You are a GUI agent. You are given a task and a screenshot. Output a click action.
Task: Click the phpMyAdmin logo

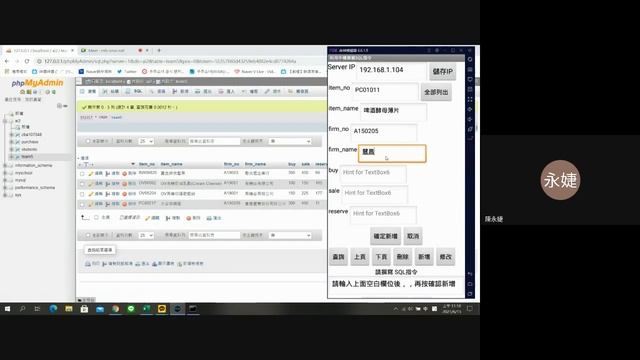pyautogui.click(x=37, y=83)
